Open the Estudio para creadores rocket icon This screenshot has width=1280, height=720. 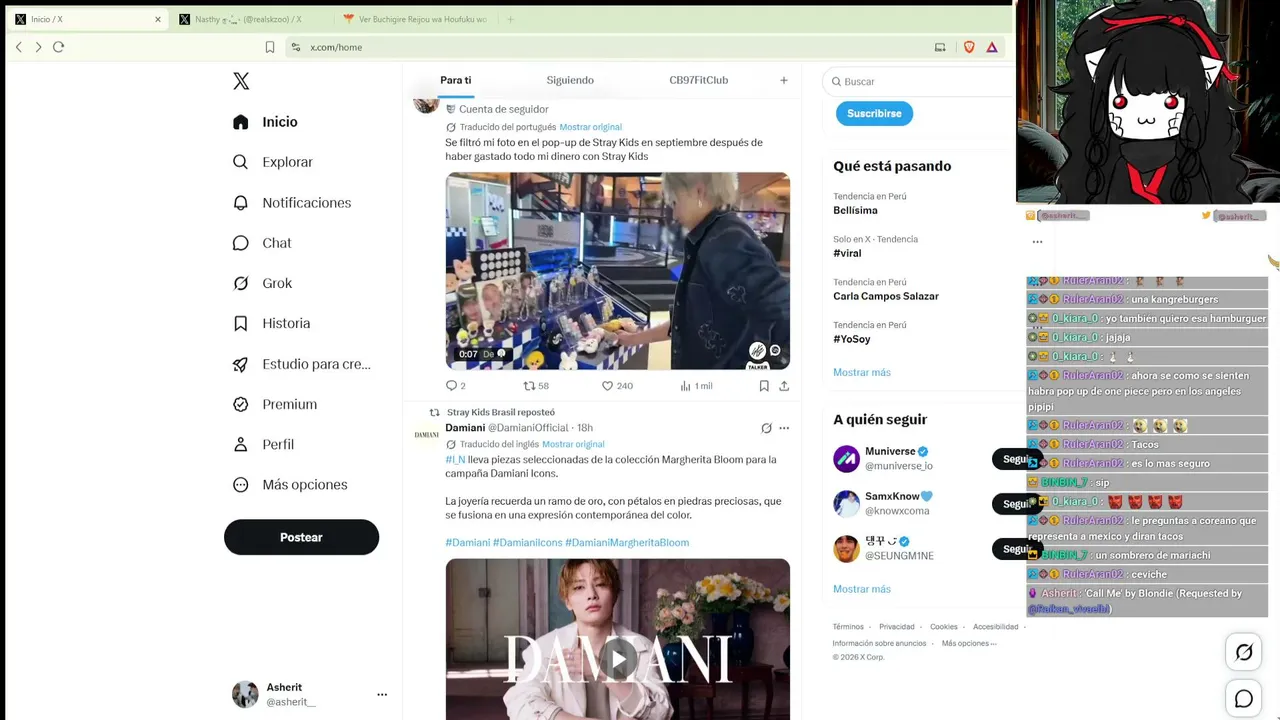click(240, 364)
